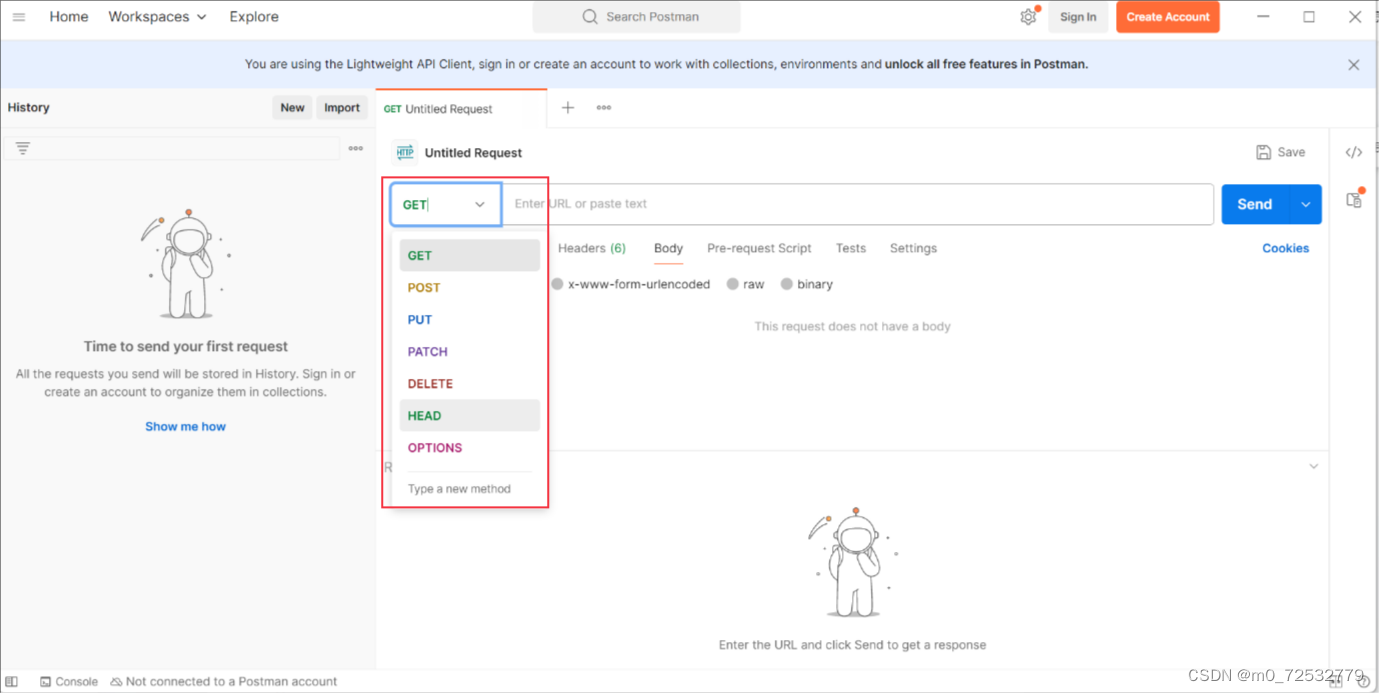This screenshot has height=693, width=1379.
Task: Open the Workspaces dropdown
Action: [157, 17]
